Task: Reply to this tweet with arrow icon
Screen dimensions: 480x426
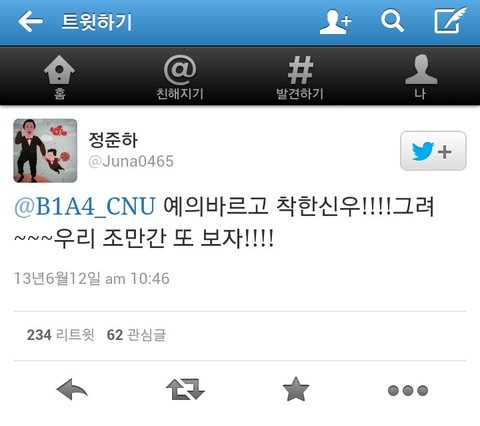Action: click(72, 389)
